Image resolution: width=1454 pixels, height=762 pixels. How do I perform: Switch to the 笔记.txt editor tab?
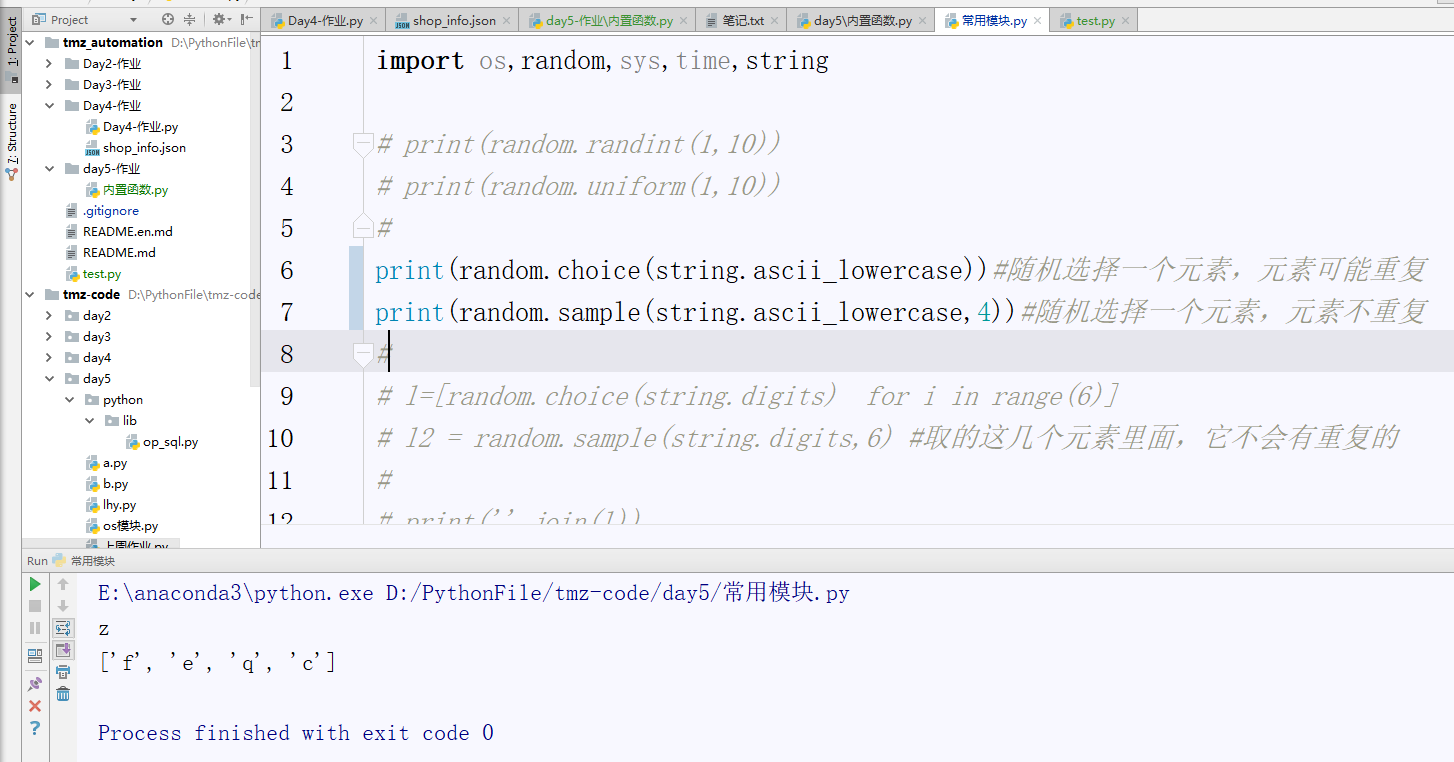point(743,20)
